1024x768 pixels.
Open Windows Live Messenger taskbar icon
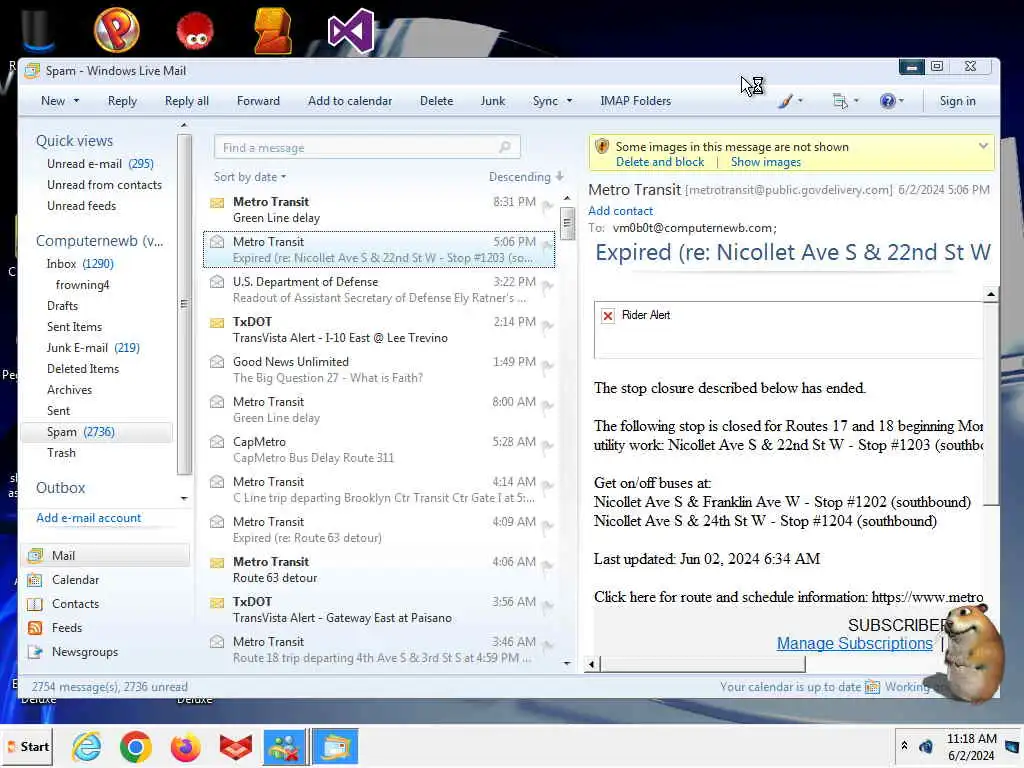pos(285,747)
